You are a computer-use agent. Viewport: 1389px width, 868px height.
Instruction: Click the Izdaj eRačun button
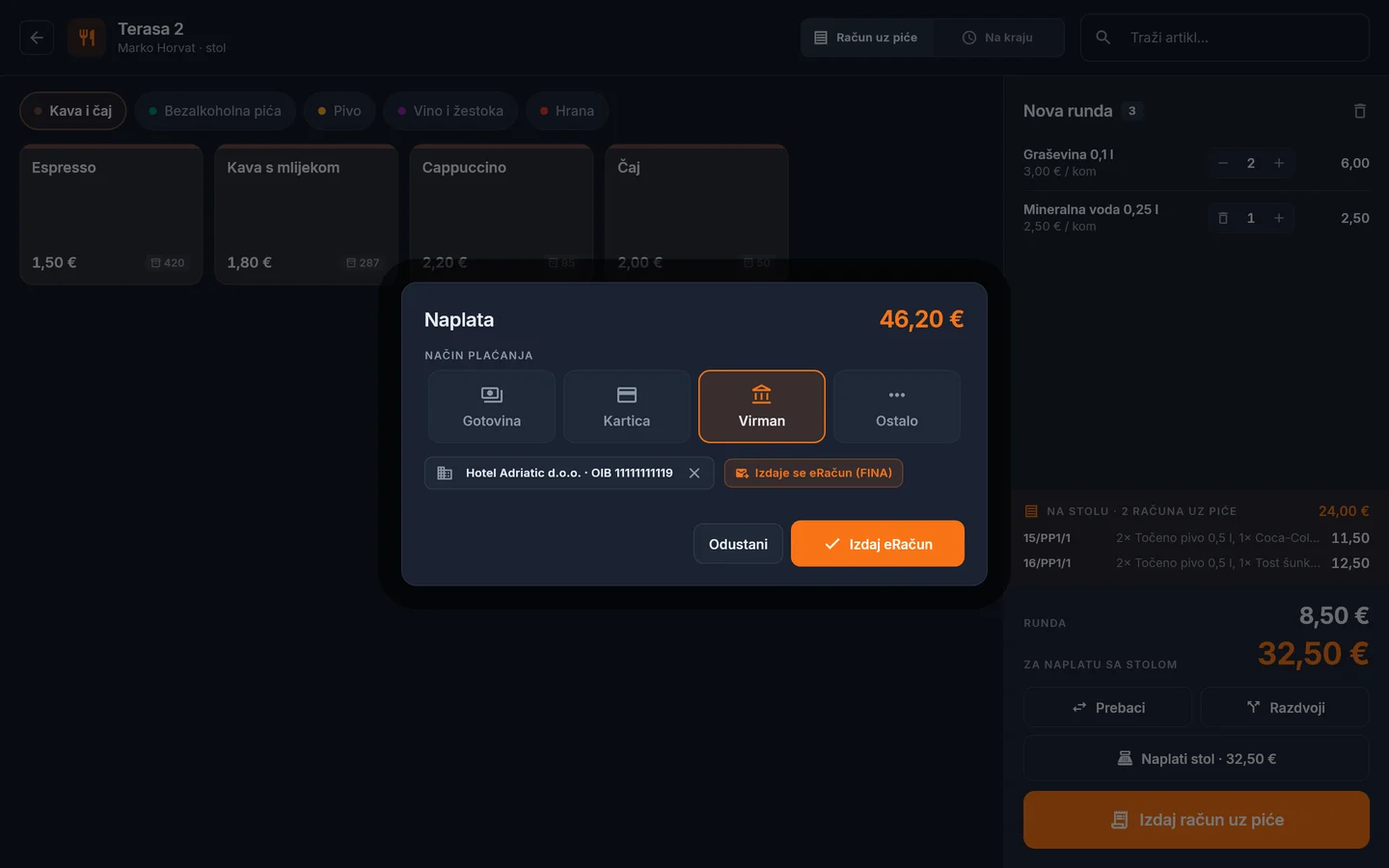[x=878, y=544]
